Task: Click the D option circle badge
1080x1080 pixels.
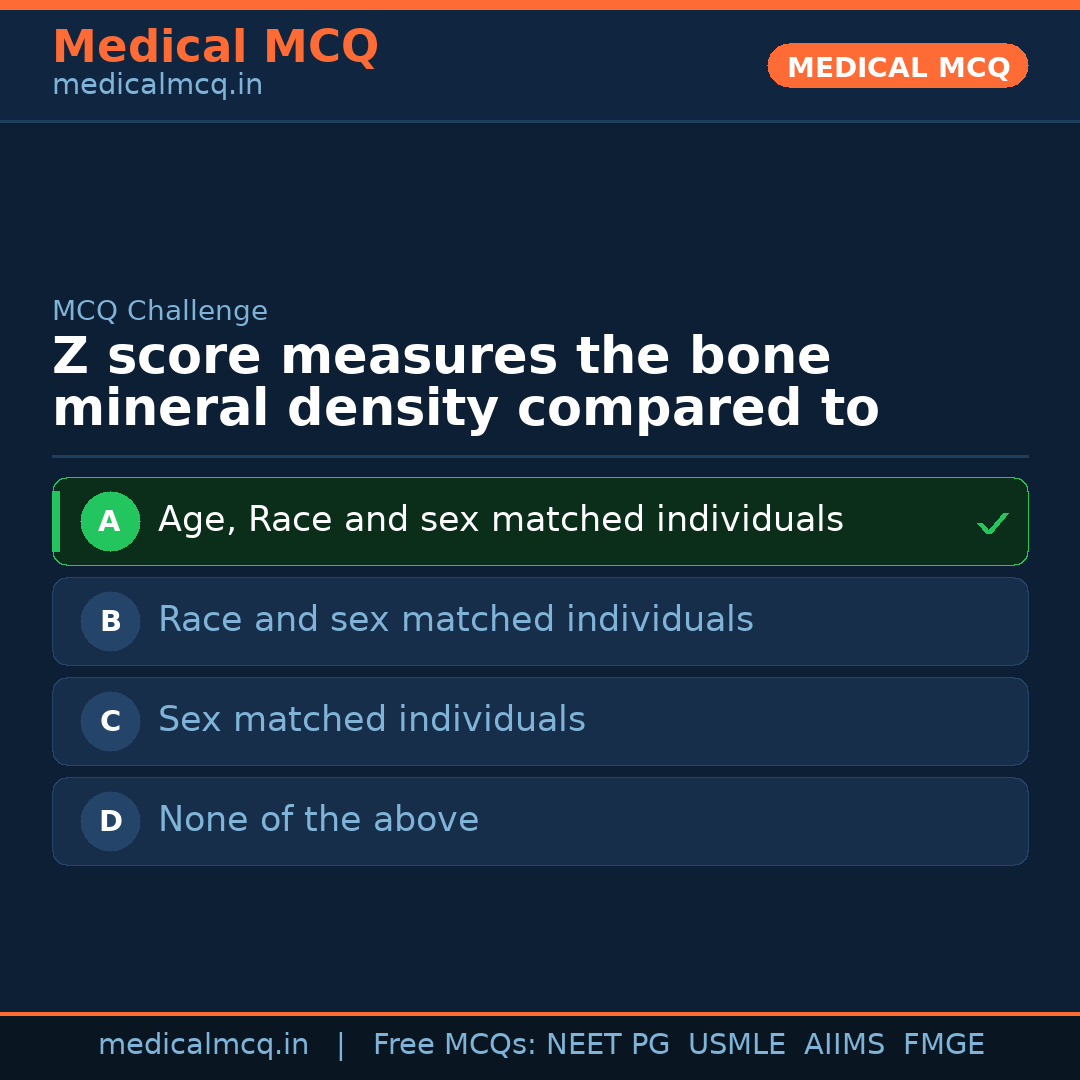Action: 110,821
